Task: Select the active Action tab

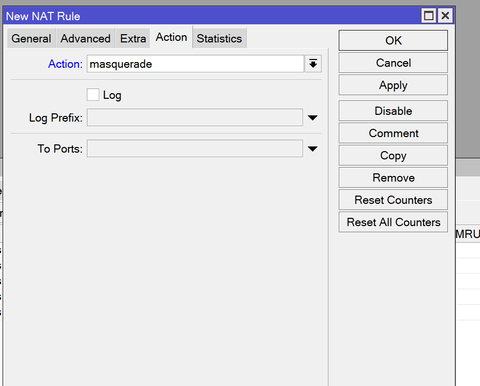Action: click(x=171, y=37)
